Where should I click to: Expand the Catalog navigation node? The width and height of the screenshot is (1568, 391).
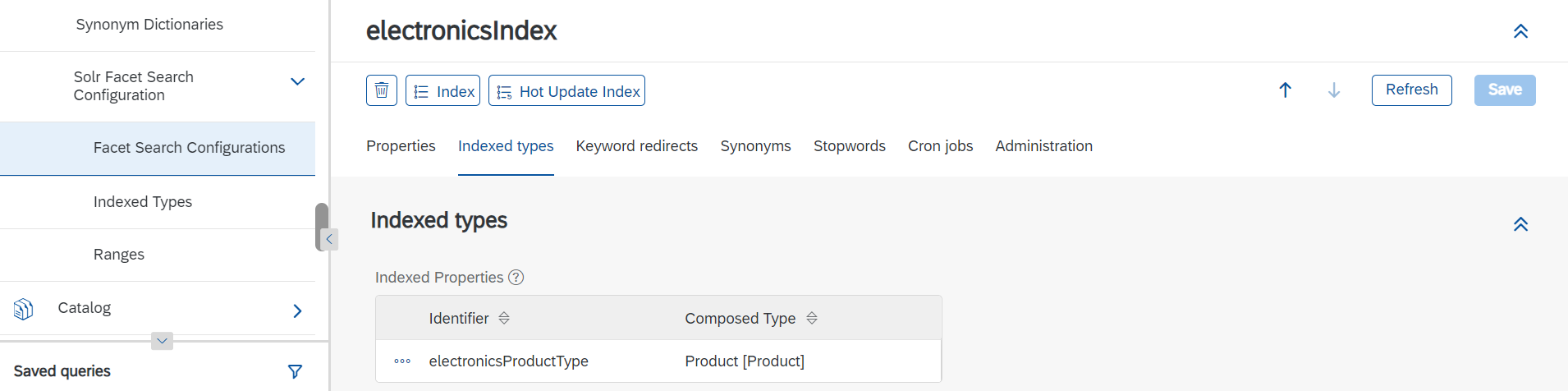(298, 310)
